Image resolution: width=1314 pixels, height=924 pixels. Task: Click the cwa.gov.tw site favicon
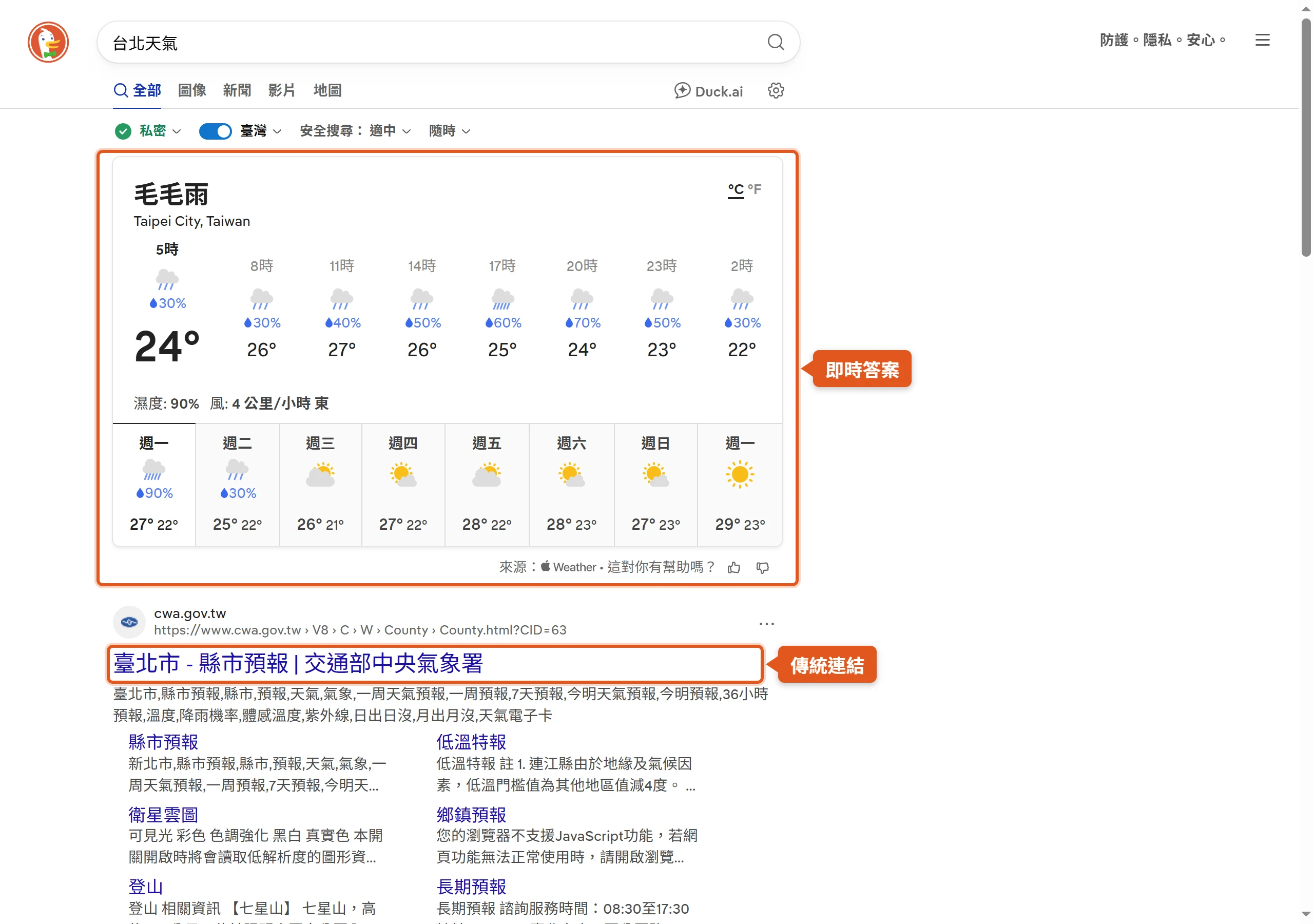tap(129, 622)
